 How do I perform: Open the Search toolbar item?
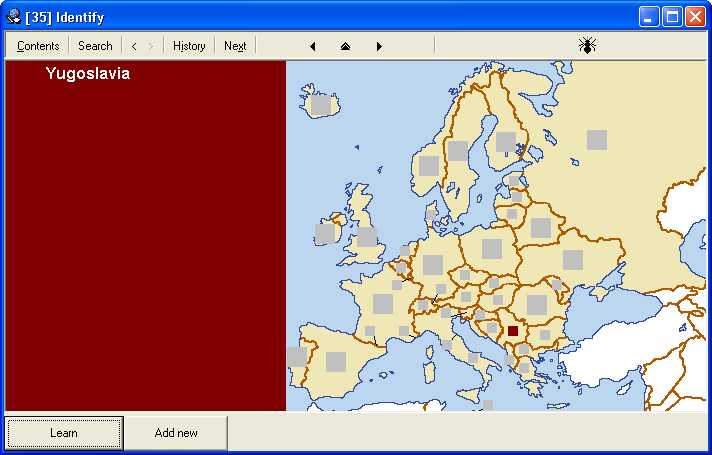95,46
